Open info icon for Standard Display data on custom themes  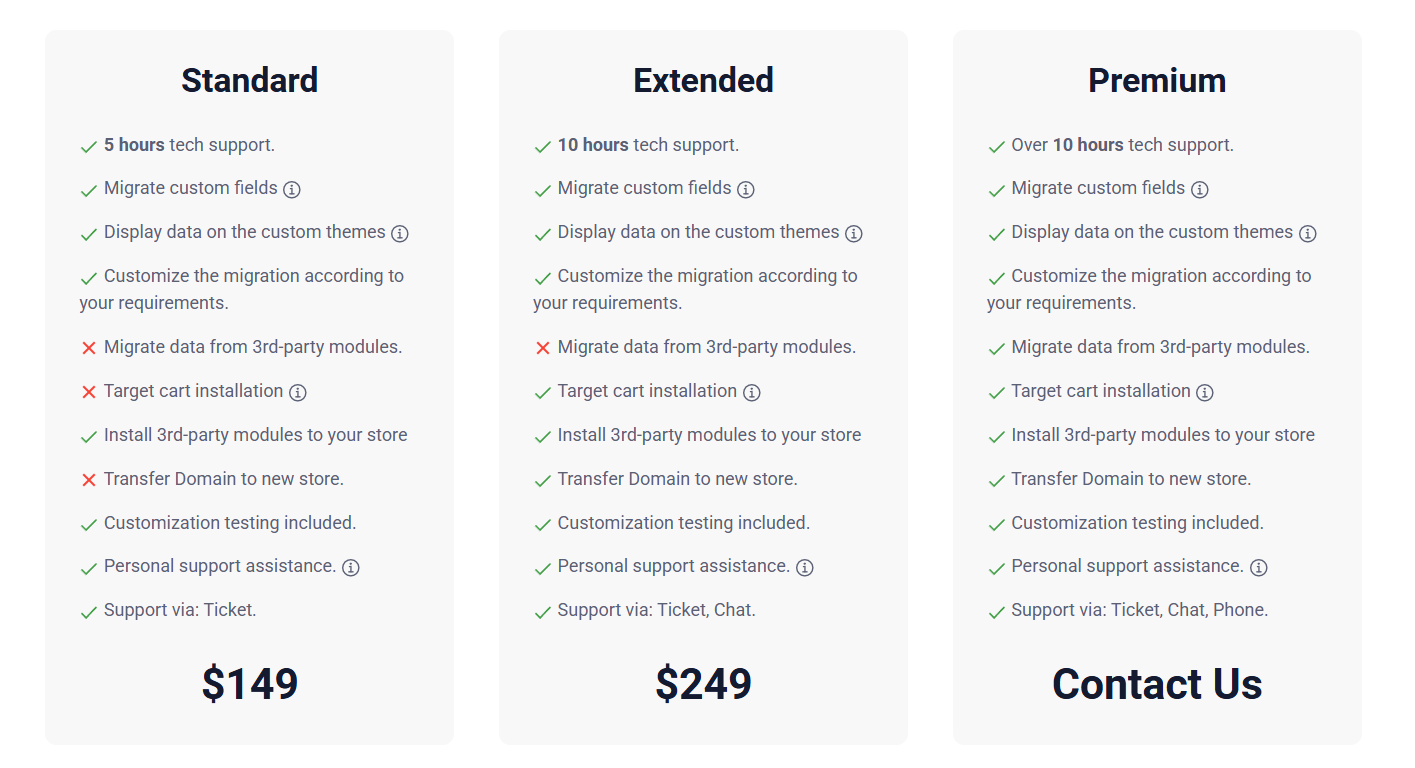click(x=400, y=233)
